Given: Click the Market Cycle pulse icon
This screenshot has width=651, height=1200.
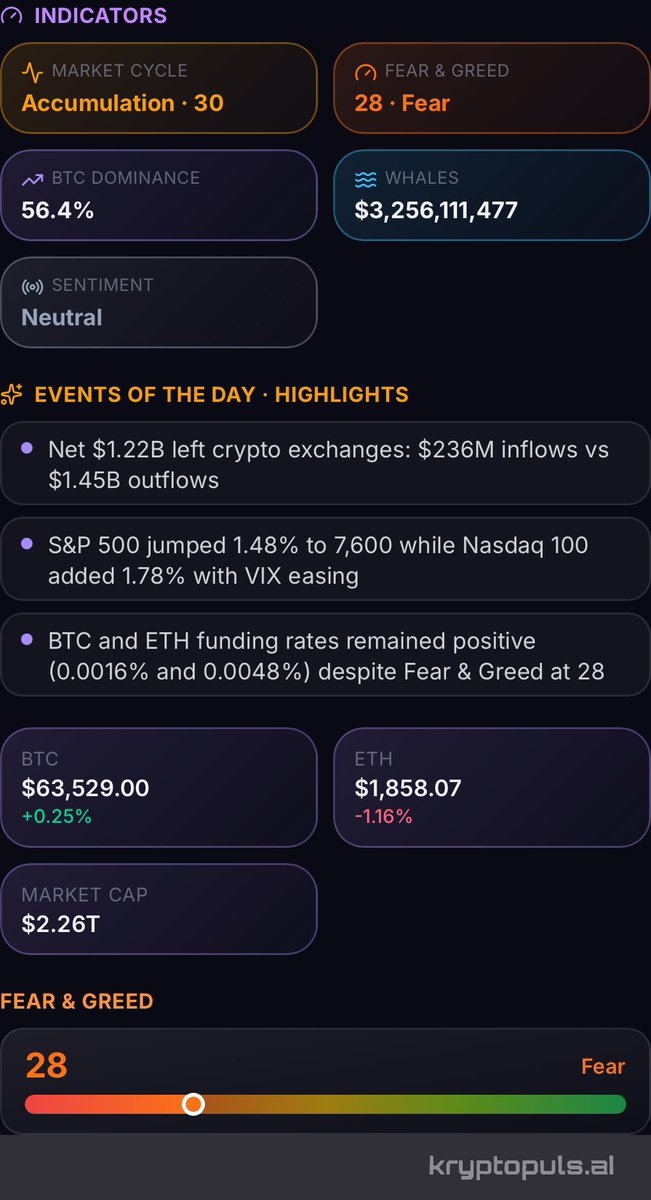Looking at the screenshot, I should [x=33, y=72].
